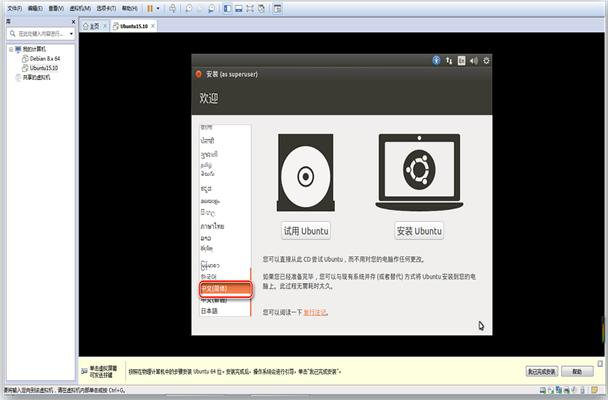The width and height of the screenshot is (608, 400).
Task: Select 한국어 in the language list
Action: 209,276
